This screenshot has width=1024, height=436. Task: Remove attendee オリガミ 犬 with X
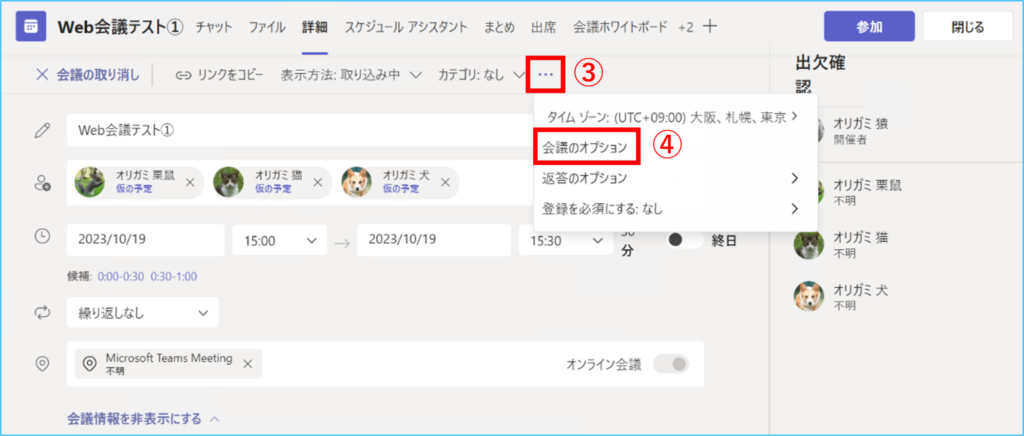(x=444, y=182)
